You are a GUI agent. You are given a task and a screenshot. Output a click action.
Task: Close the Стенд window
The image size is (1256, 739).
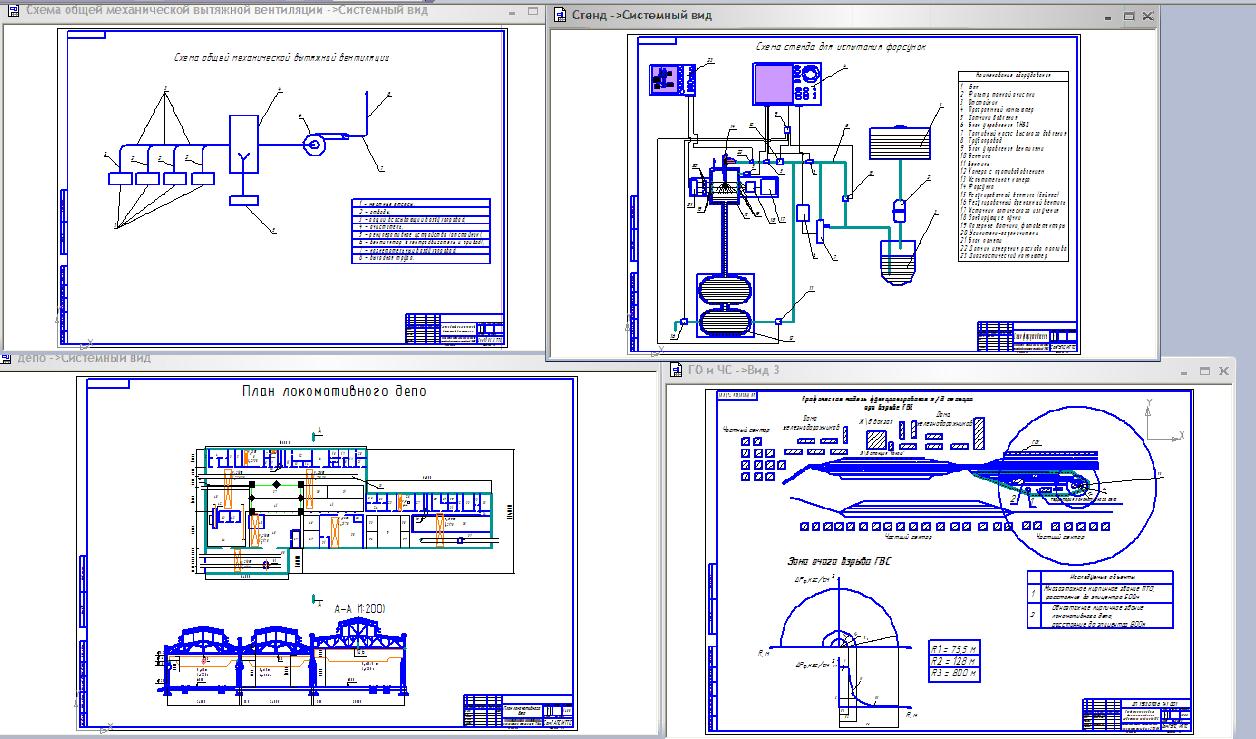pyautogui.click(x=1147, y=16)
